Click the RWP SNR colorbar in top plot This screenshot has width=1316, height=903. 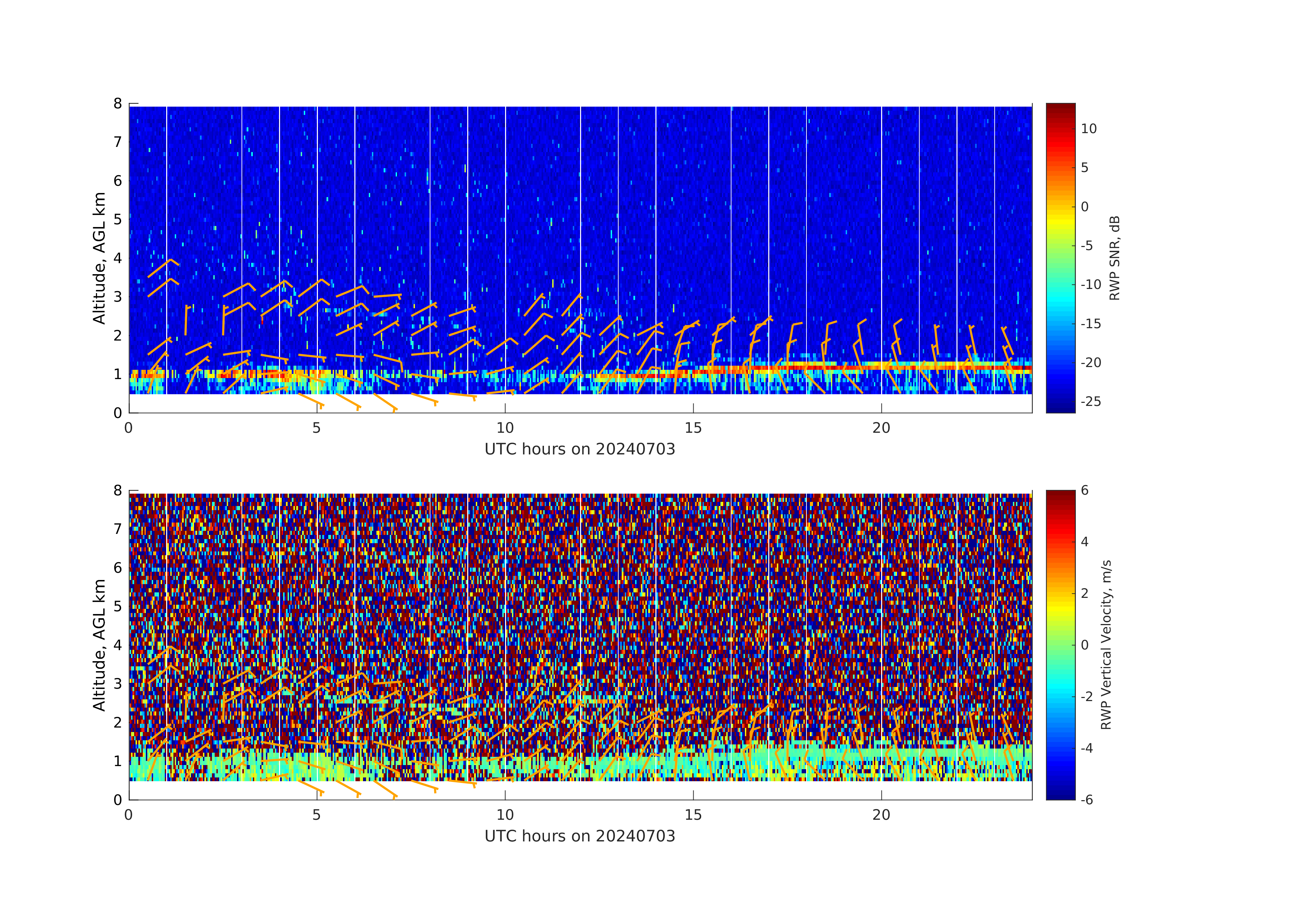pyautogui.click(x=1060, y=258)
